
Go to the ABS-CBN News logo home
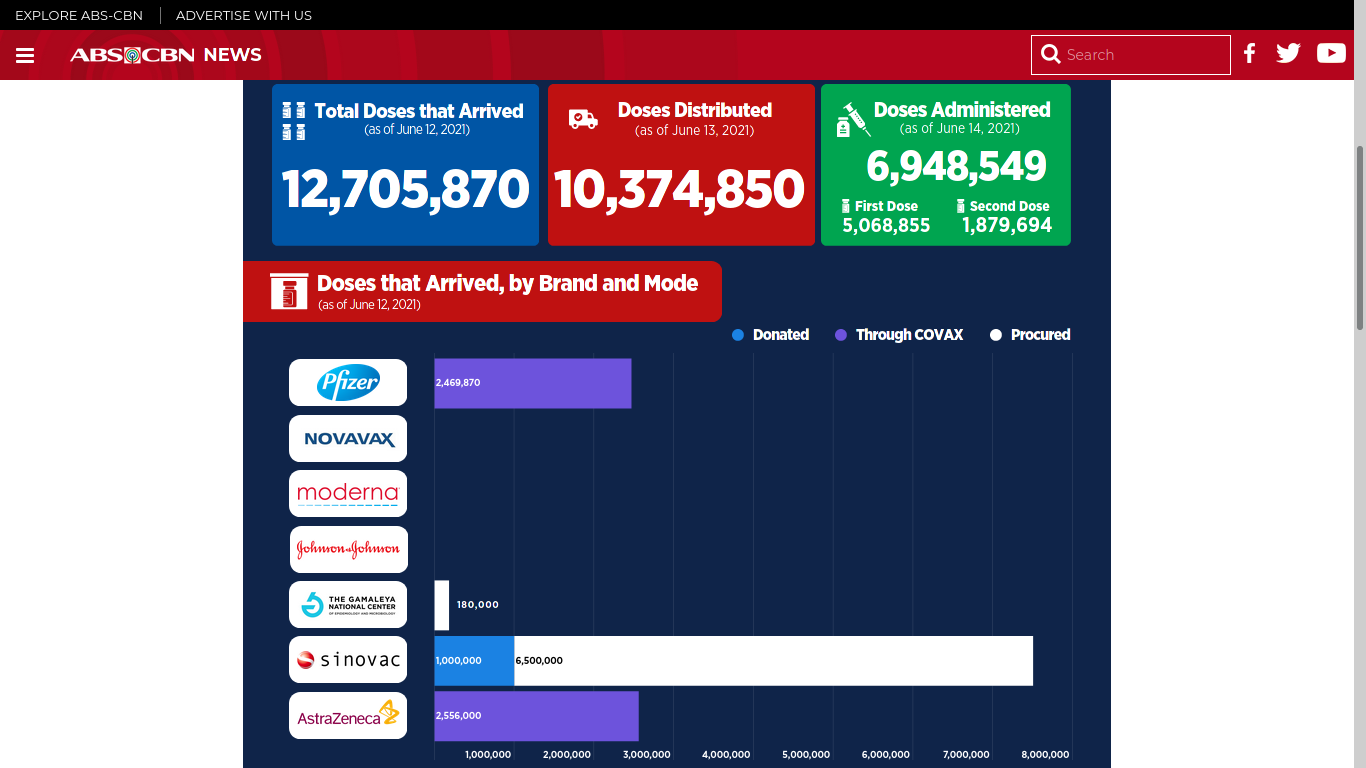166,55
